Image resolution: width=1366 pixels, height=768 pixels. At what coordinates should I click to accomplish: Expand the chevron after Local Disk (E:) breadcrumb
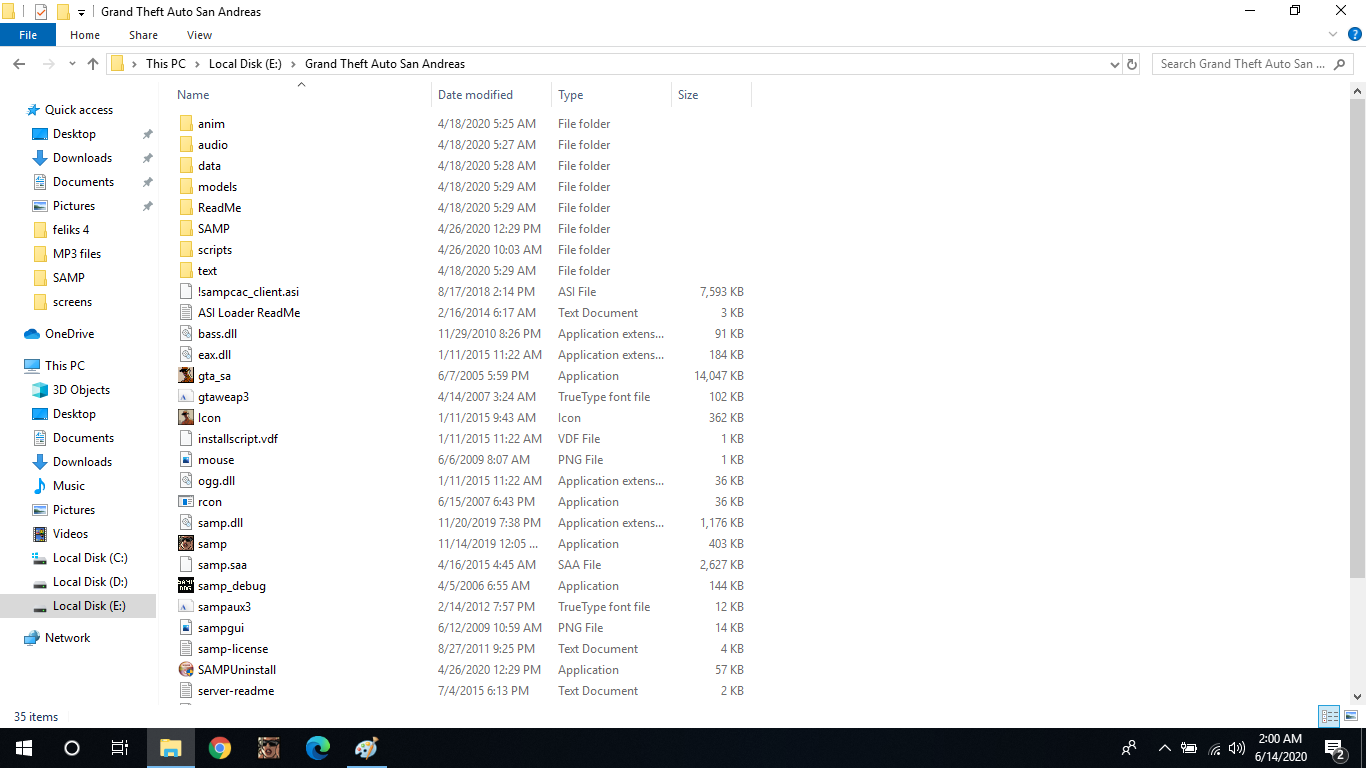pos(293,64)
